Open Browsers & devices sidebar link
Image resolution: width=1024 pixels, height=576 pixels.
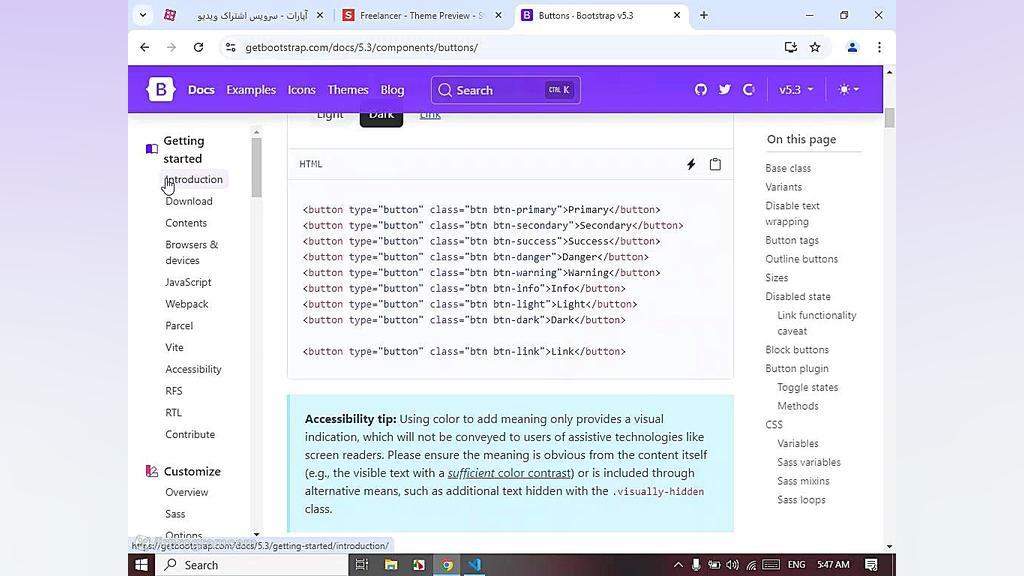coord(192,252)
